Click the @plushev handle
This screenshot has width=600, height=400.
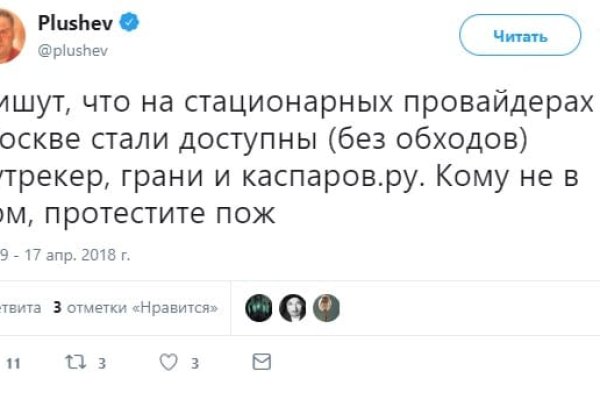[72, 50]
